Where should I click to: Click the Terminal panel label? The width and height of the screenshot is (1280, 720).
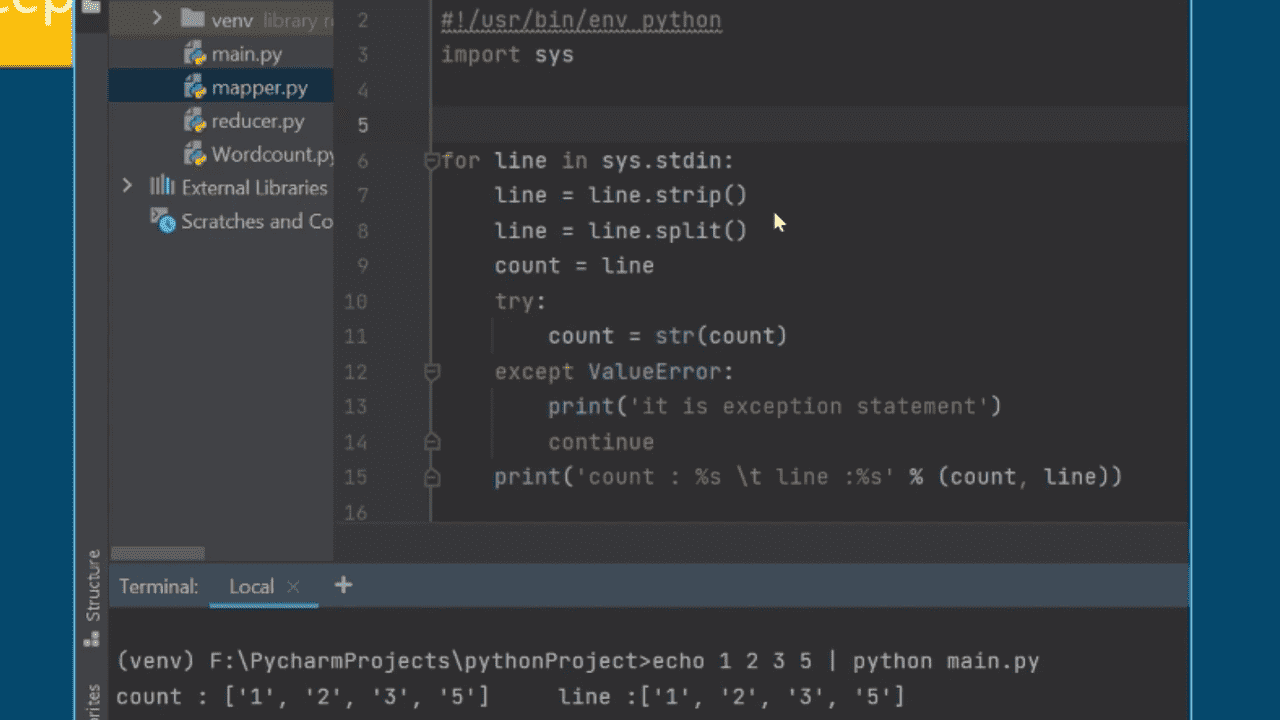tap(158, 587)
